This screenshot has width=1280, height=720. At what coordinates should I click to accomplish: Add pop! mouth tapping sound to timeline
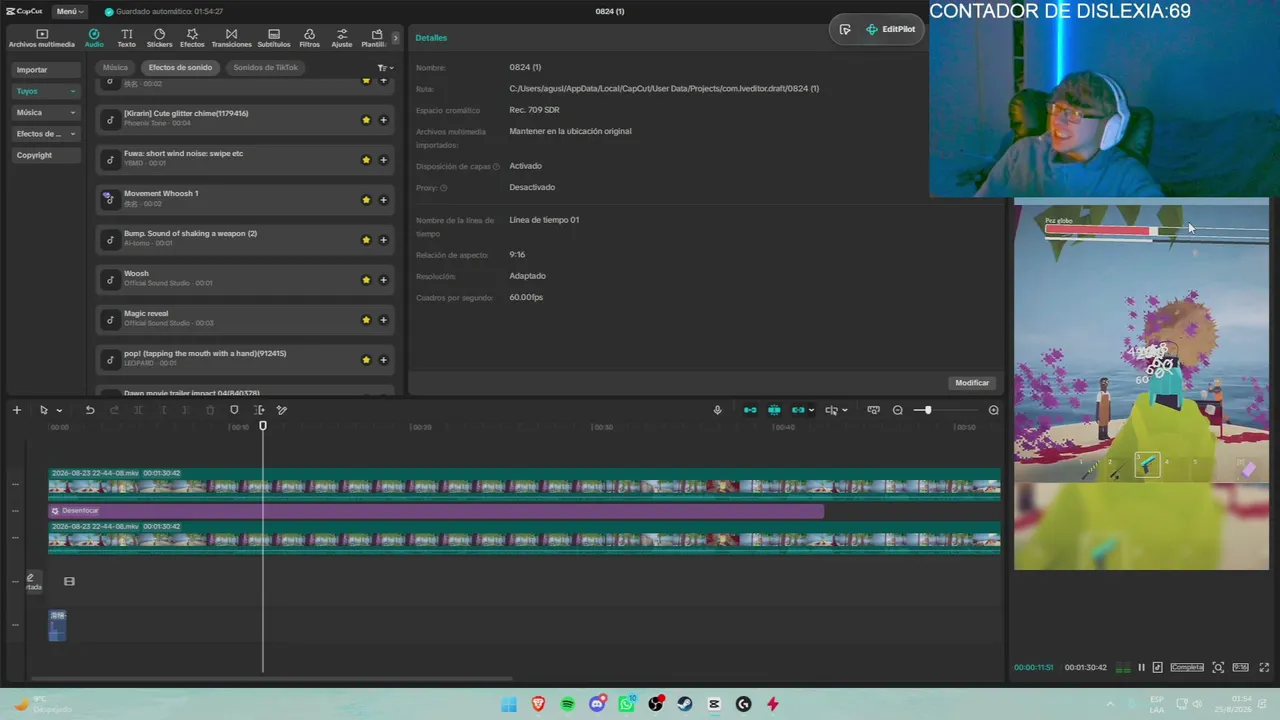click(383, 360)
